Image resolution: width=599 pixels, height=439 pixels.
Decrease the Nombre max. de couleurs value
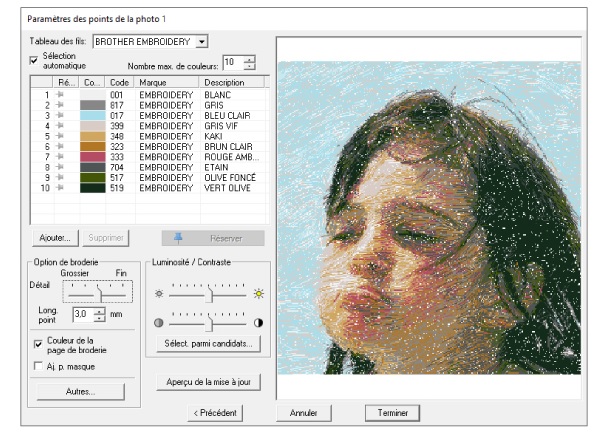pyautogui.click(x=250, y=66)
